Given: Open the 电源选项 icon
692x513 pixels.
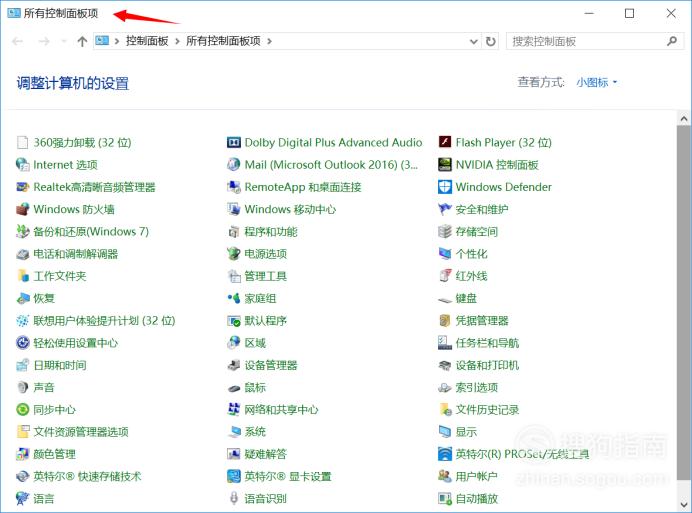Looking at the screenshot, I should (233, 254).
